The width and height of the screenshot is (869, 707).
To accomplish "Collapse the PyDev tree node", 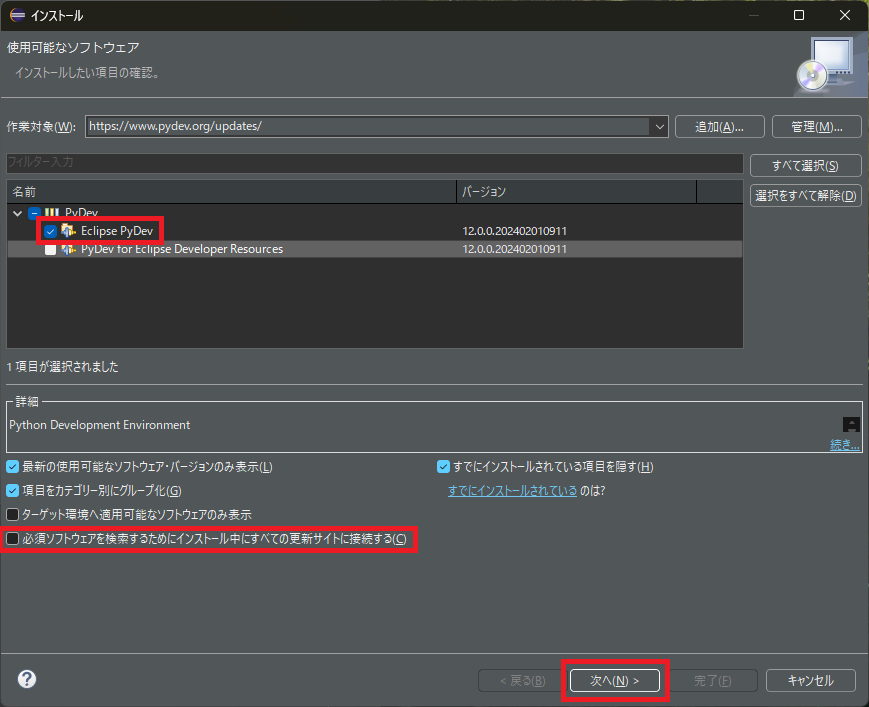I will coord(17,212).
